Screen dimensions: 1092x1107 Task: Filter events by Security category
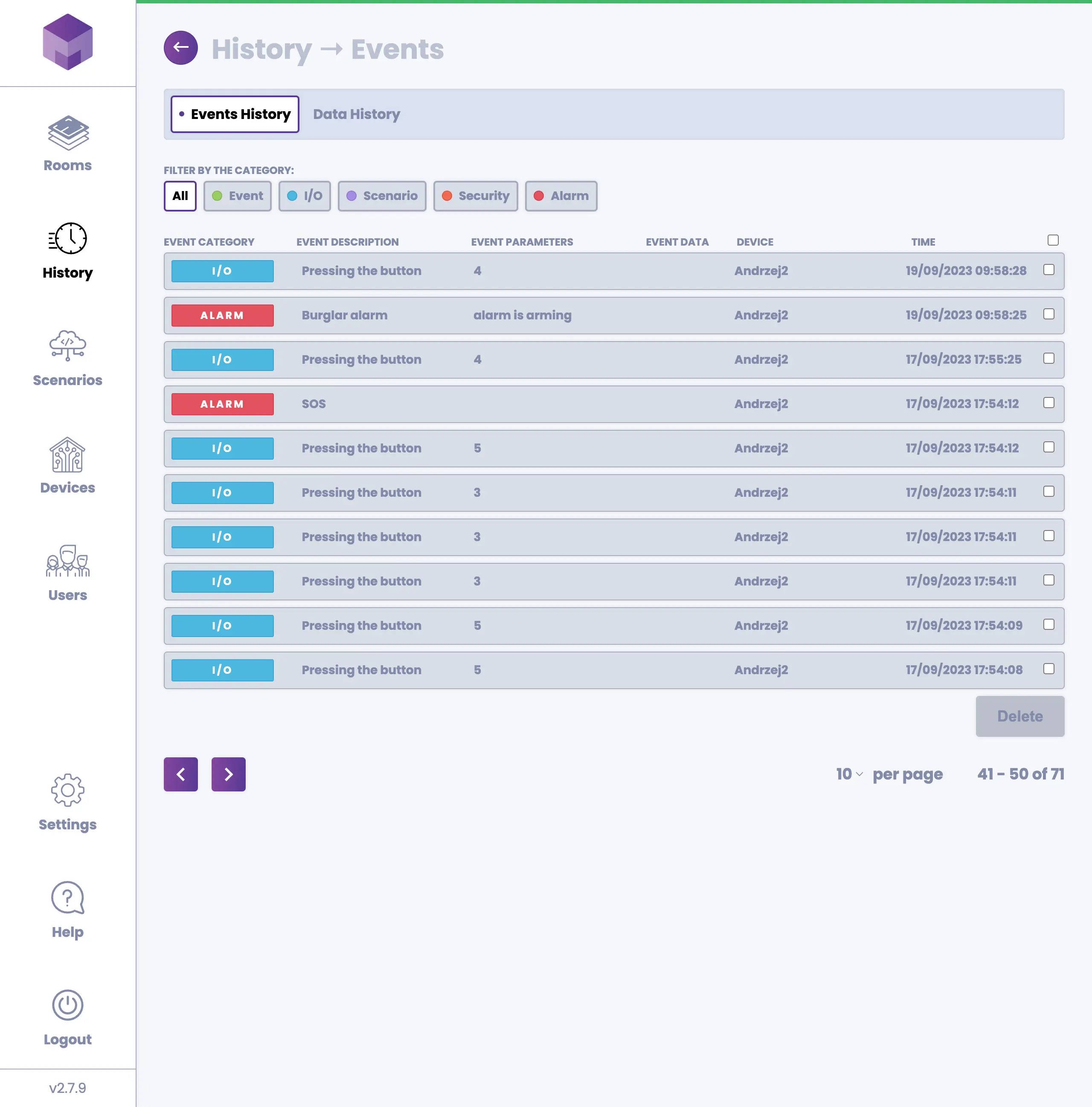(x=475, y=196)
